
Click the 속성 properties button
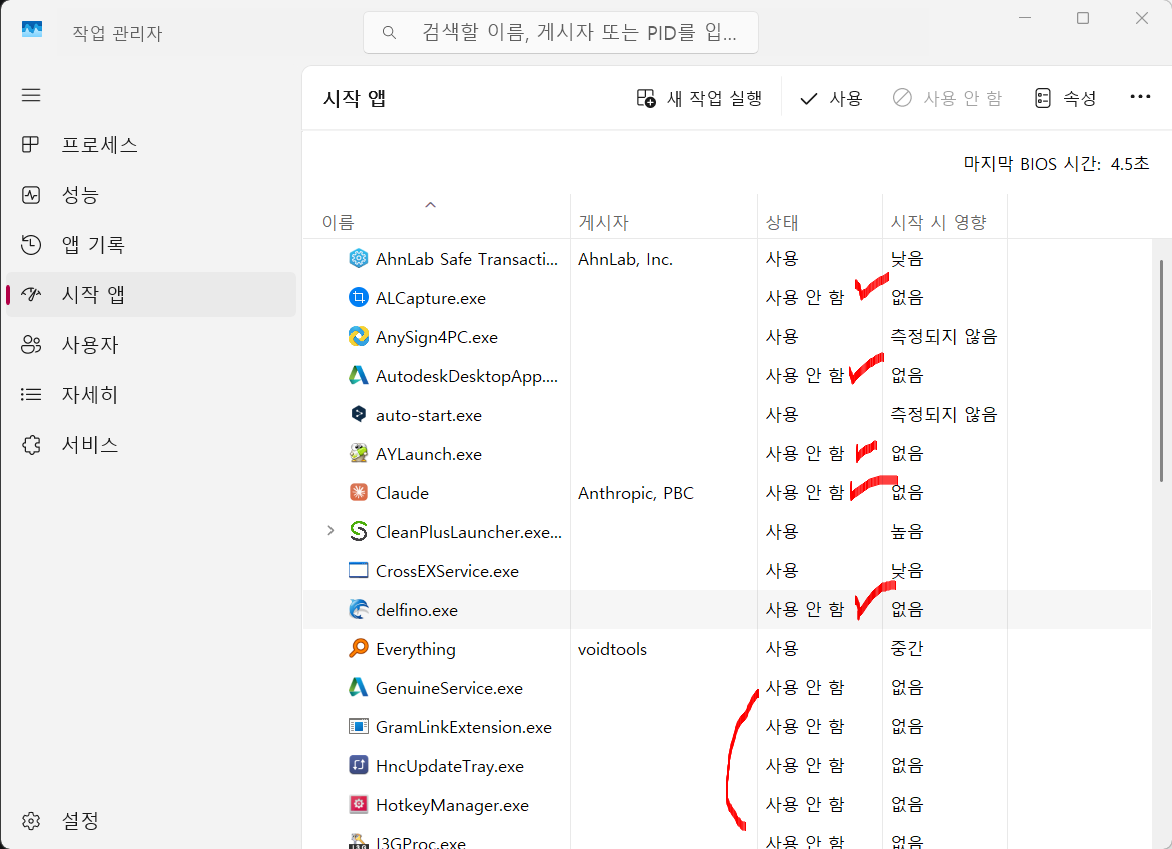(x=1065, y=98)
